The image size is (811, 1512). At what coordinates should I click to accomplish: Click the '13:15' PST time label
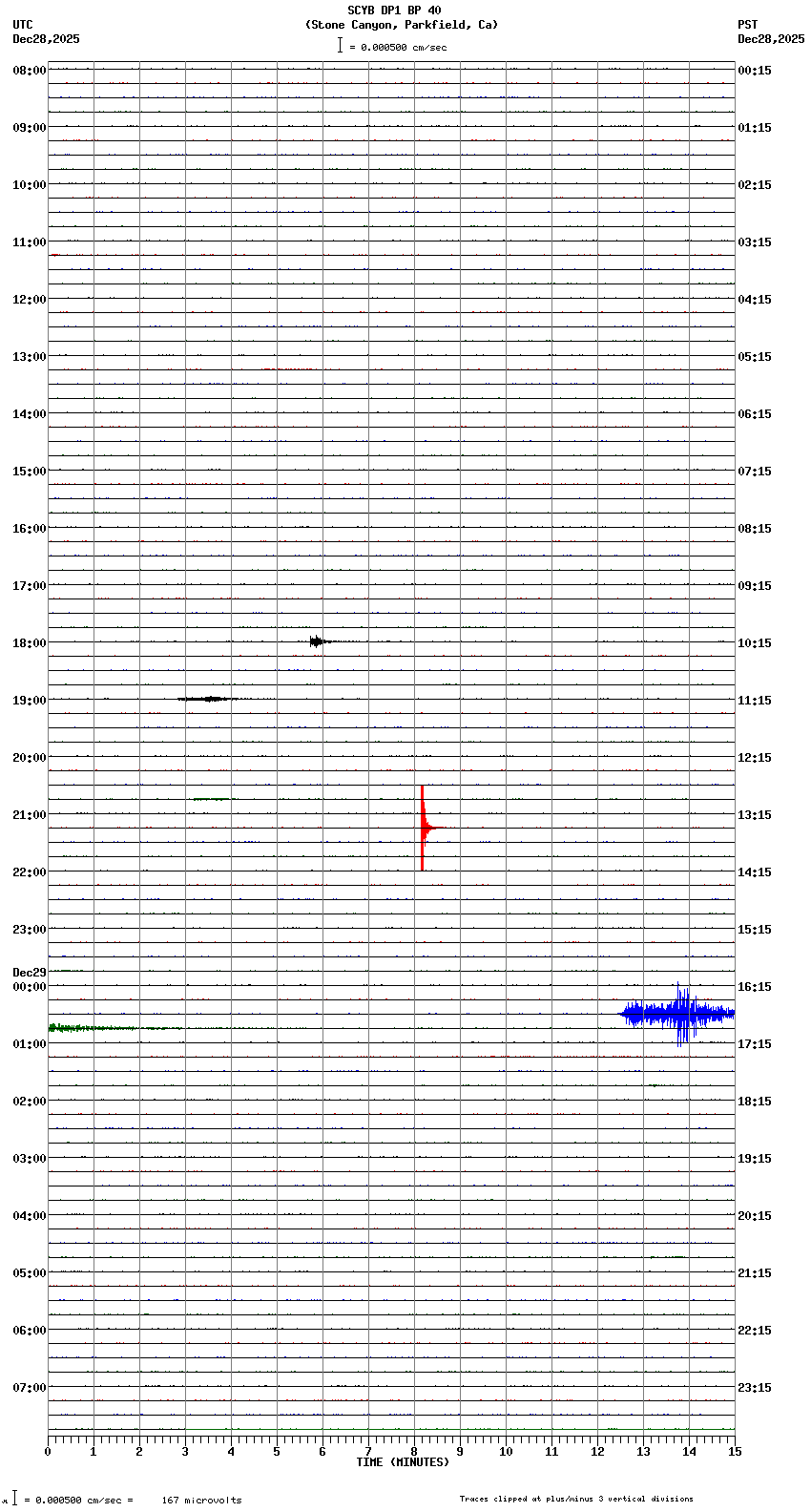tap(755, 815)
